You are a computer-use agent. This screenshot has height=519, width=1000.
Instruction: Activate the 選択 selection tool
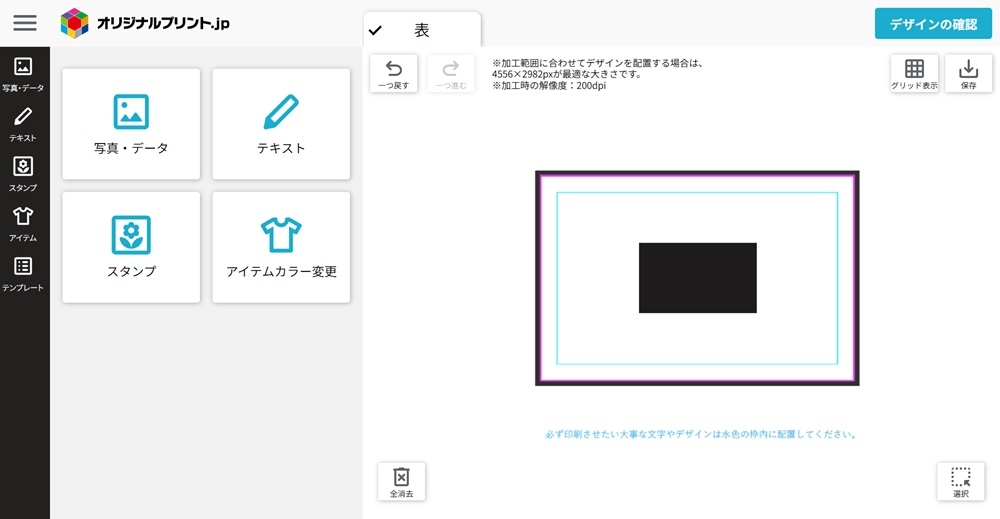point(960,481)
